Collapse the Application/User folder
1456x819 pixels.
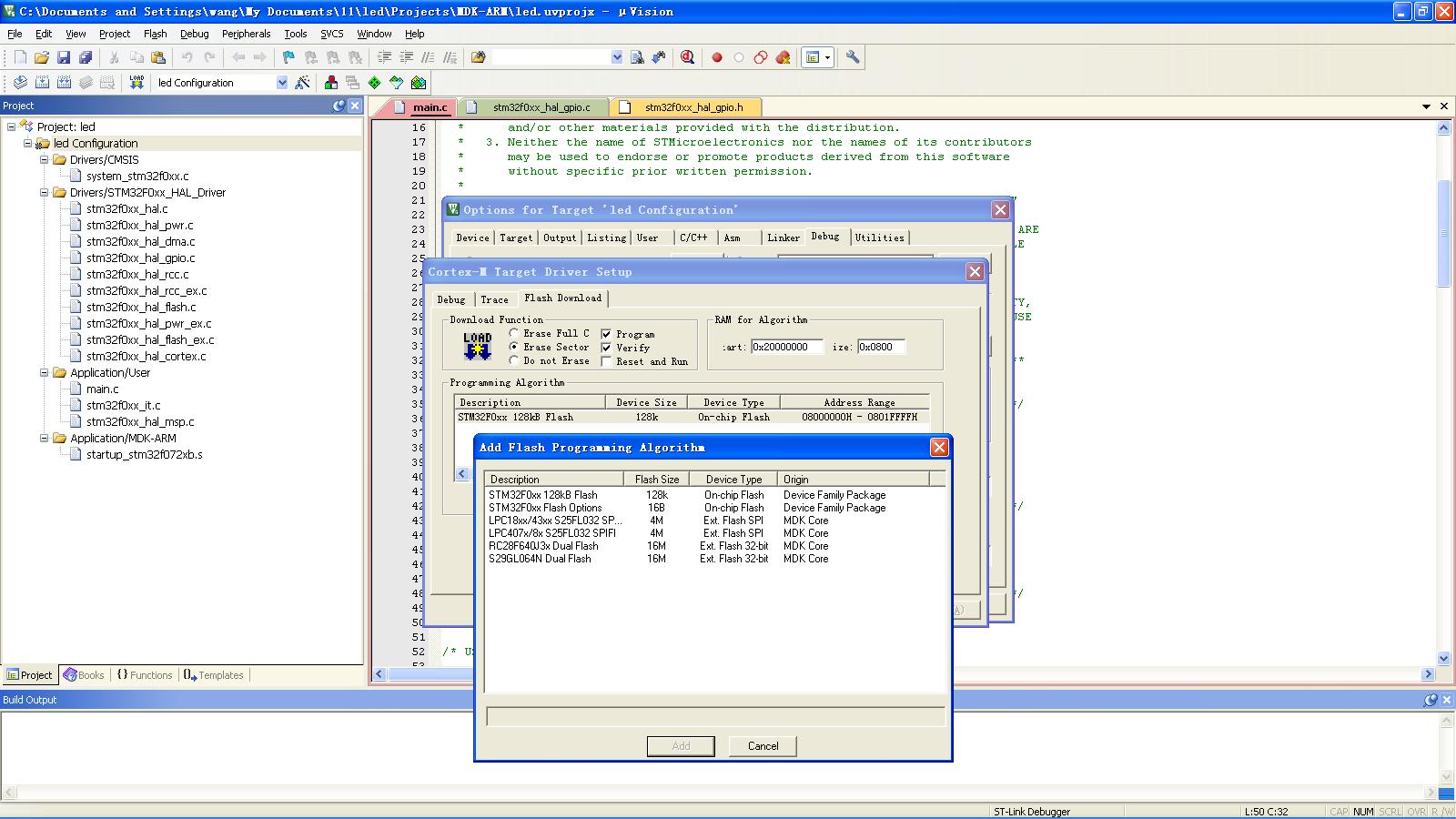[44, 372]
